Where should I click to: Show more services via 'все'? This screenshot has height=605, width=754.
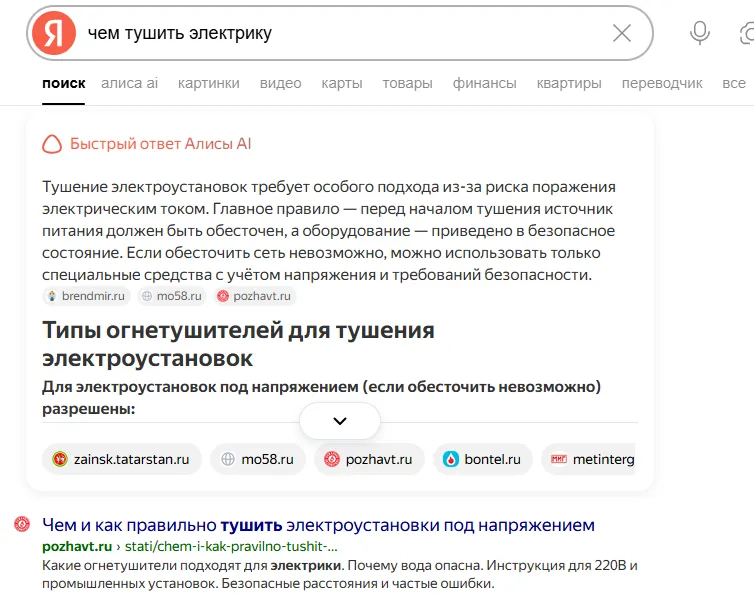[734, 83]
